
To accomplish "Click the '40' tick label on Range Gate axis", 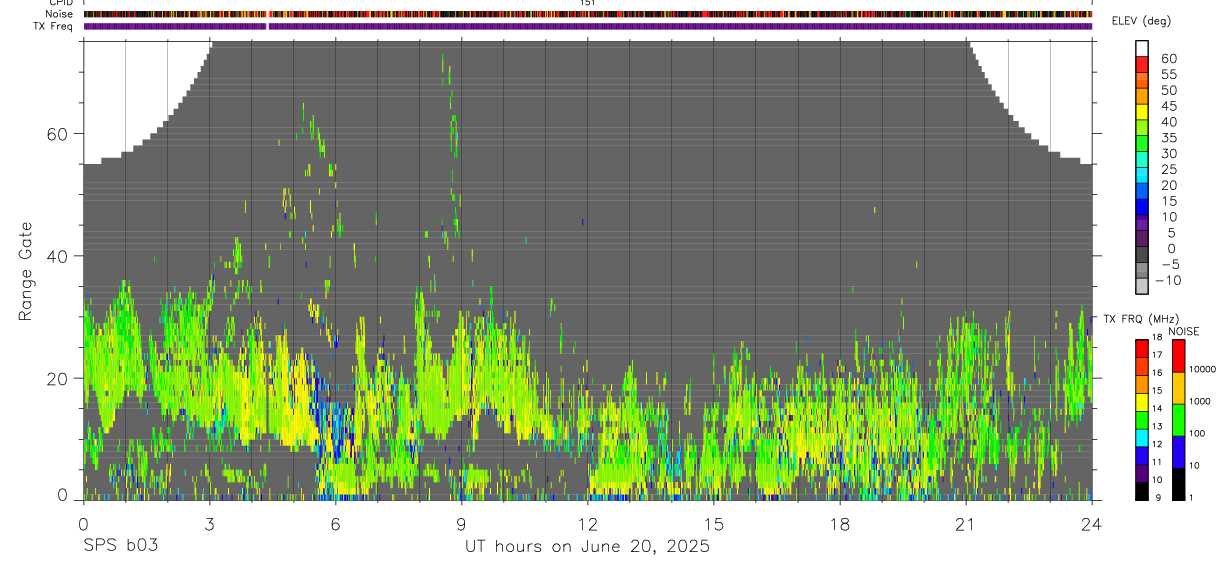I will [x=57, y=256].
